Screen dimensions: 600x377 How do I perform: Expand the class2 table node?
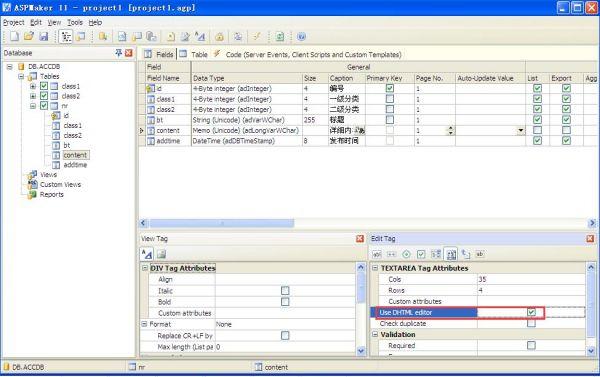pos(33,96)
